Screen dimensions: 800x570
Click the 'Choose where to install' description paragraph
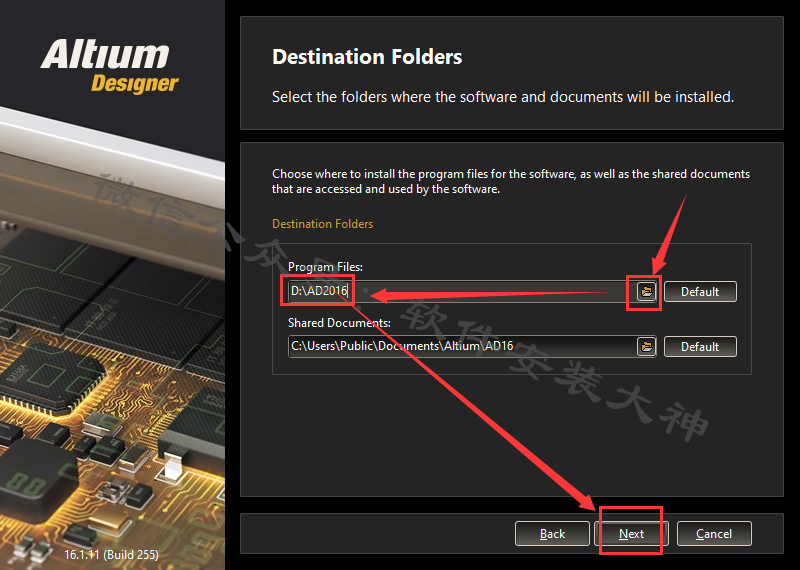[511, 181]
